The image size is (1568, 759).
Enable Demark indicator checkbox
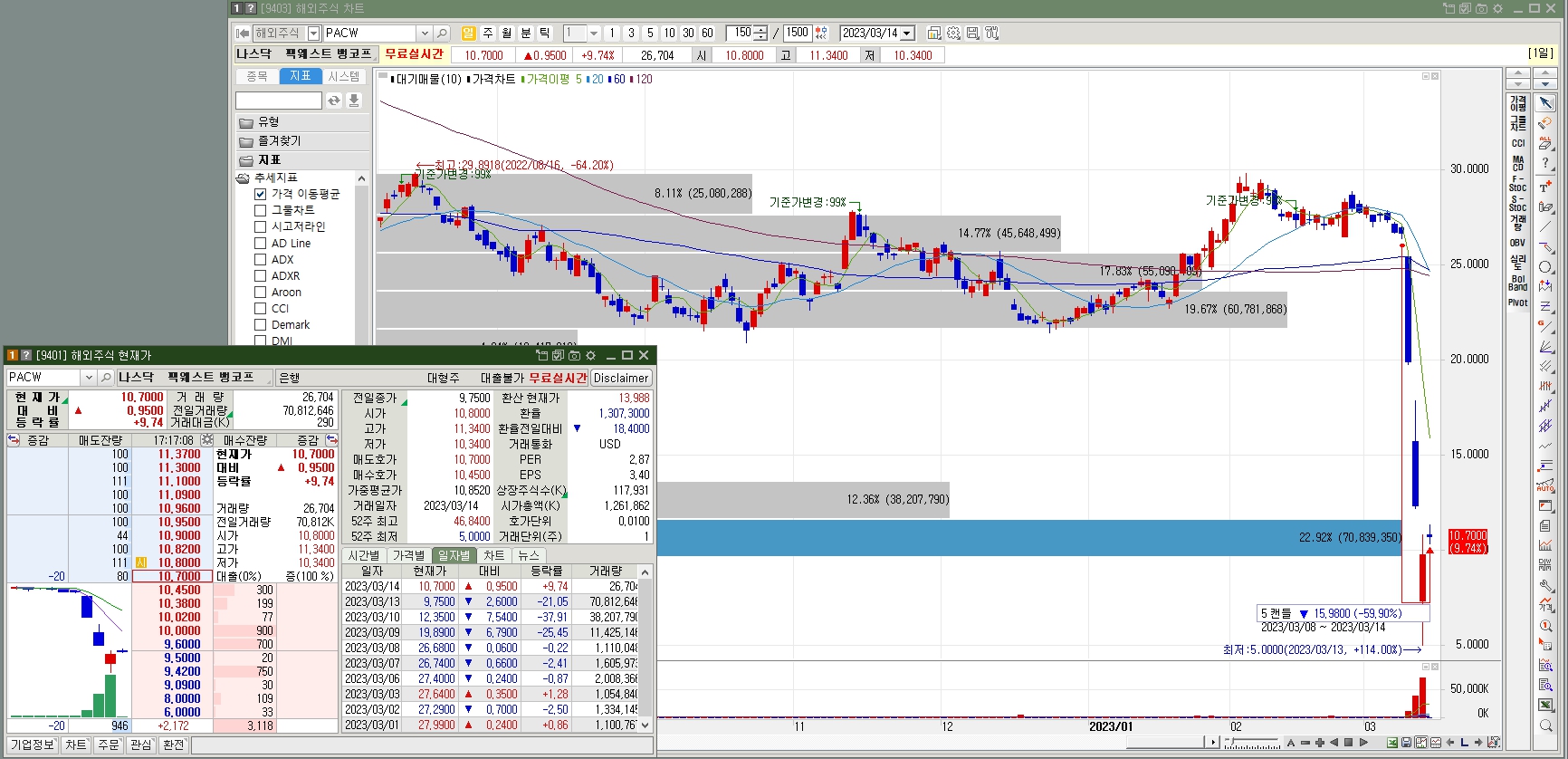(260, 324)
